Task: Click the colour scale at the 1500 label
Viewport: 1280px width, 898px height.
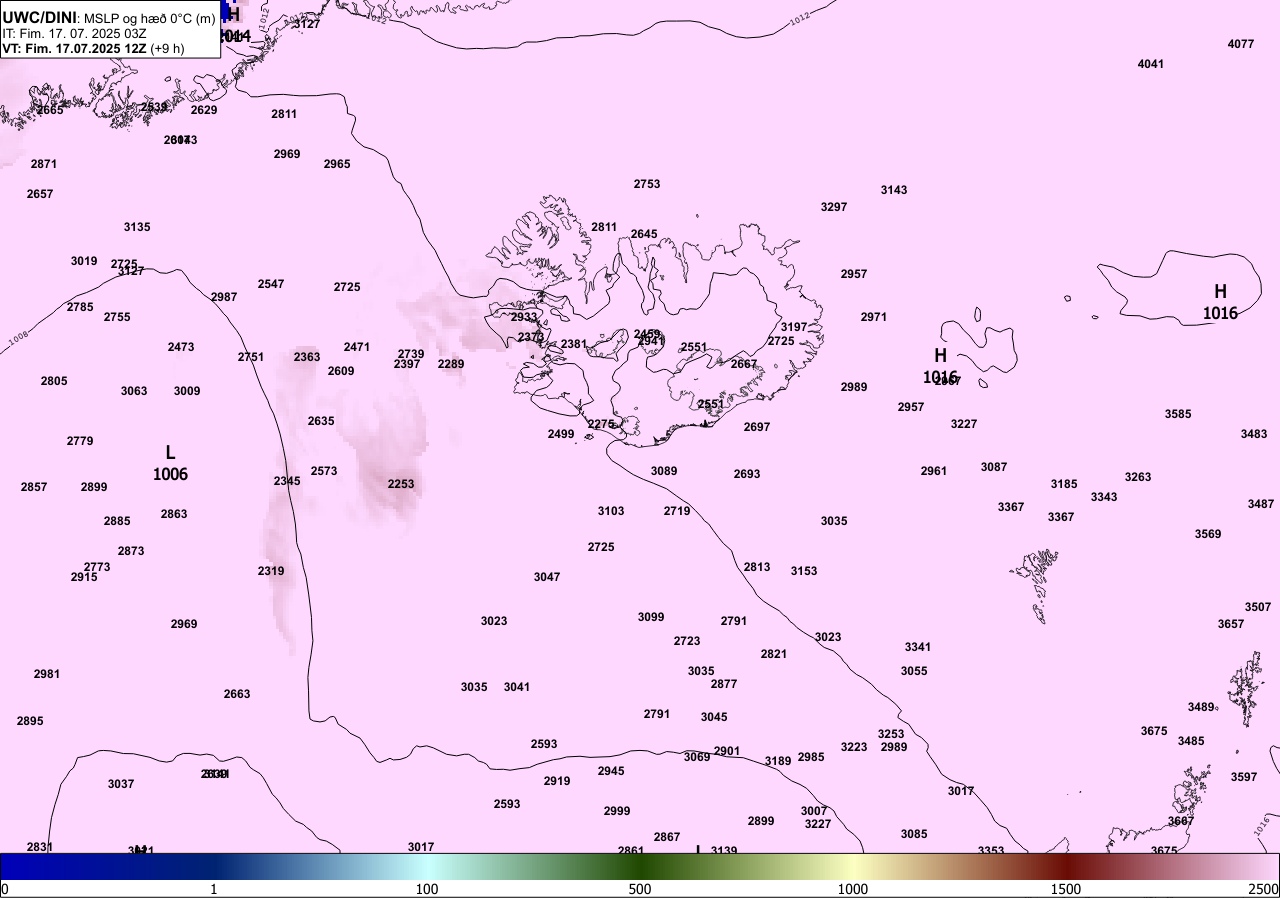Action: (x=1066, y=889)
